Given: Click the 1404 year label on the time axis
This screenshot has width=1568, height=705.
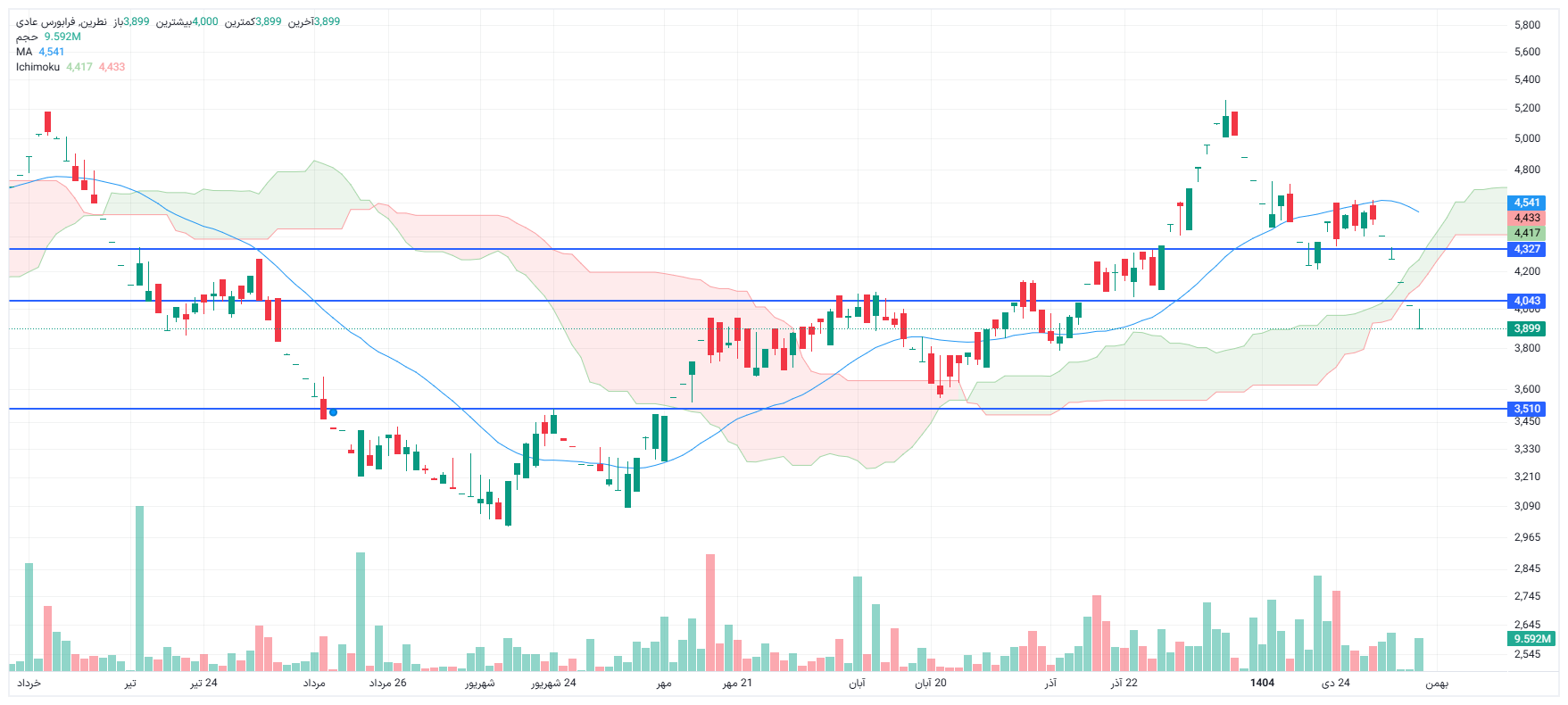Looking at the screenshot, I should (1262, 683).
